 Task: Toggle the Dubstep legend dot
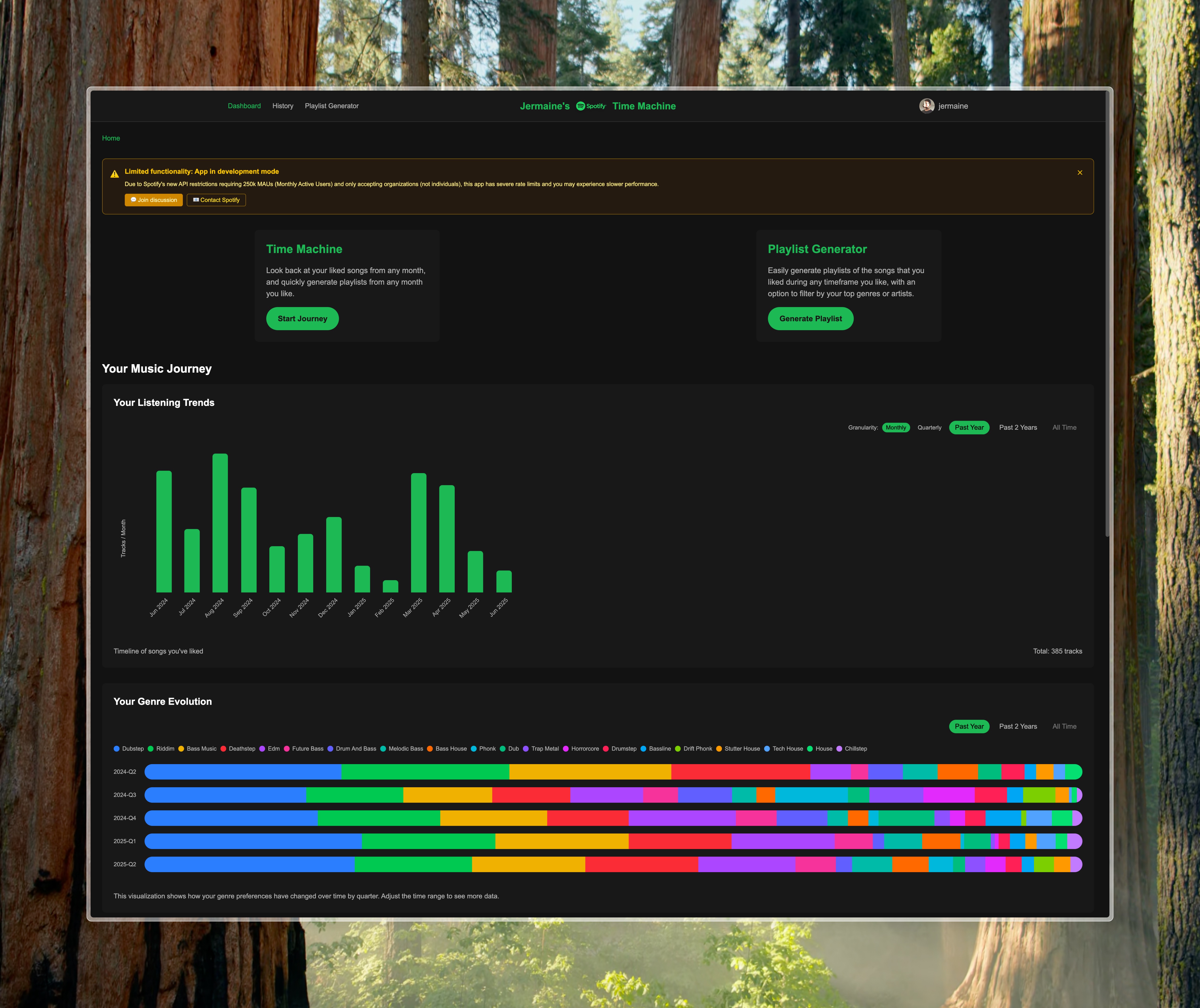[117, 749]
